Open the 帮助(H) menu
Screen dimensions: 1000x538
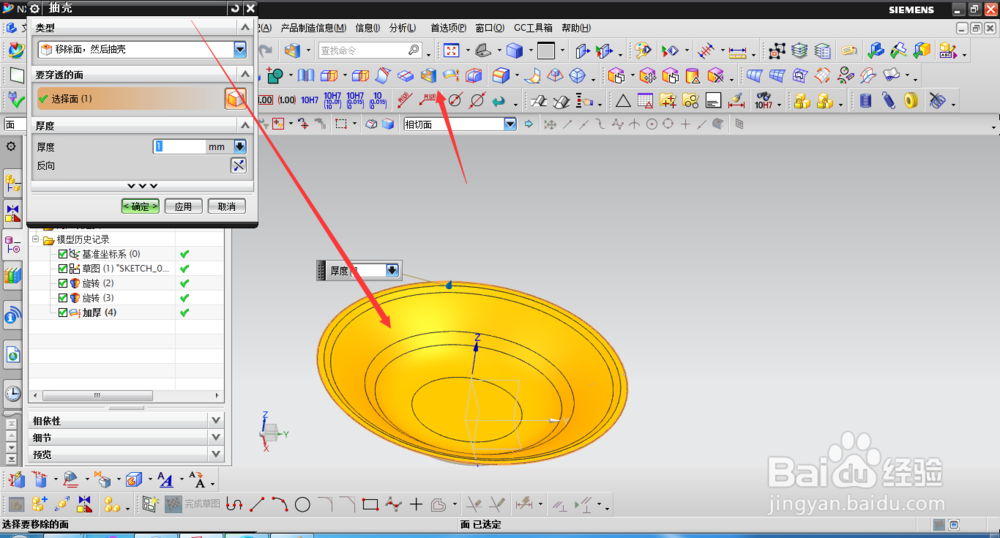(x=576, y=27)
